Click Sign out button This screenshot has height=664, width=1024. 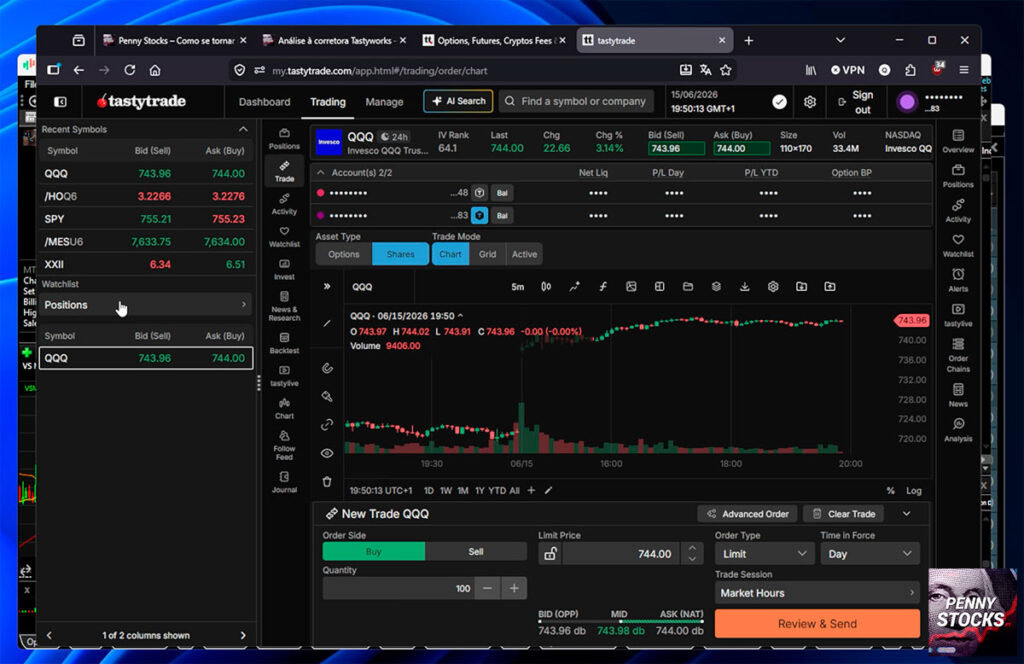[x=856, y=103]
